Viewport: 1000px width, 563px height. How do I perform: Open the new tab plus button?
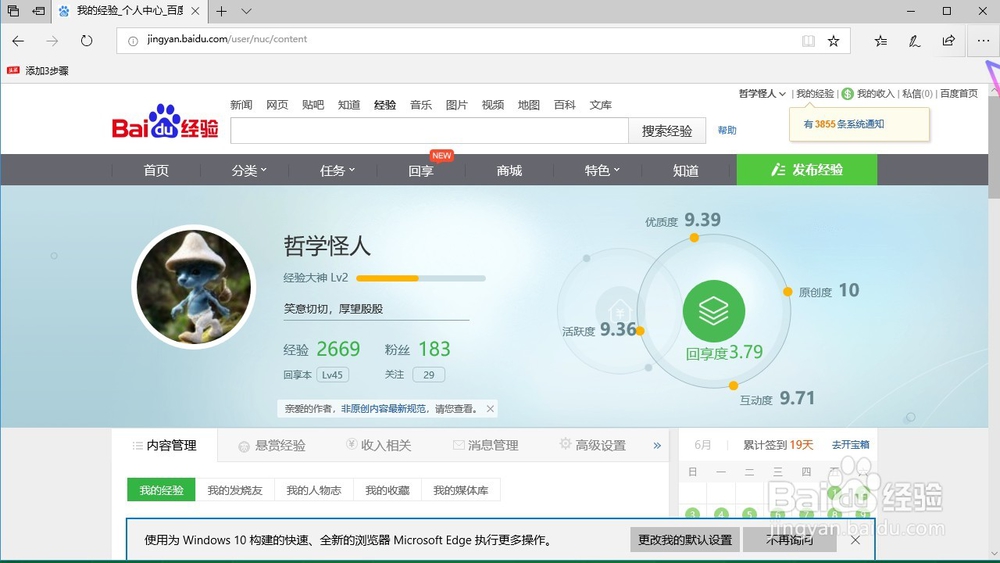221,11
